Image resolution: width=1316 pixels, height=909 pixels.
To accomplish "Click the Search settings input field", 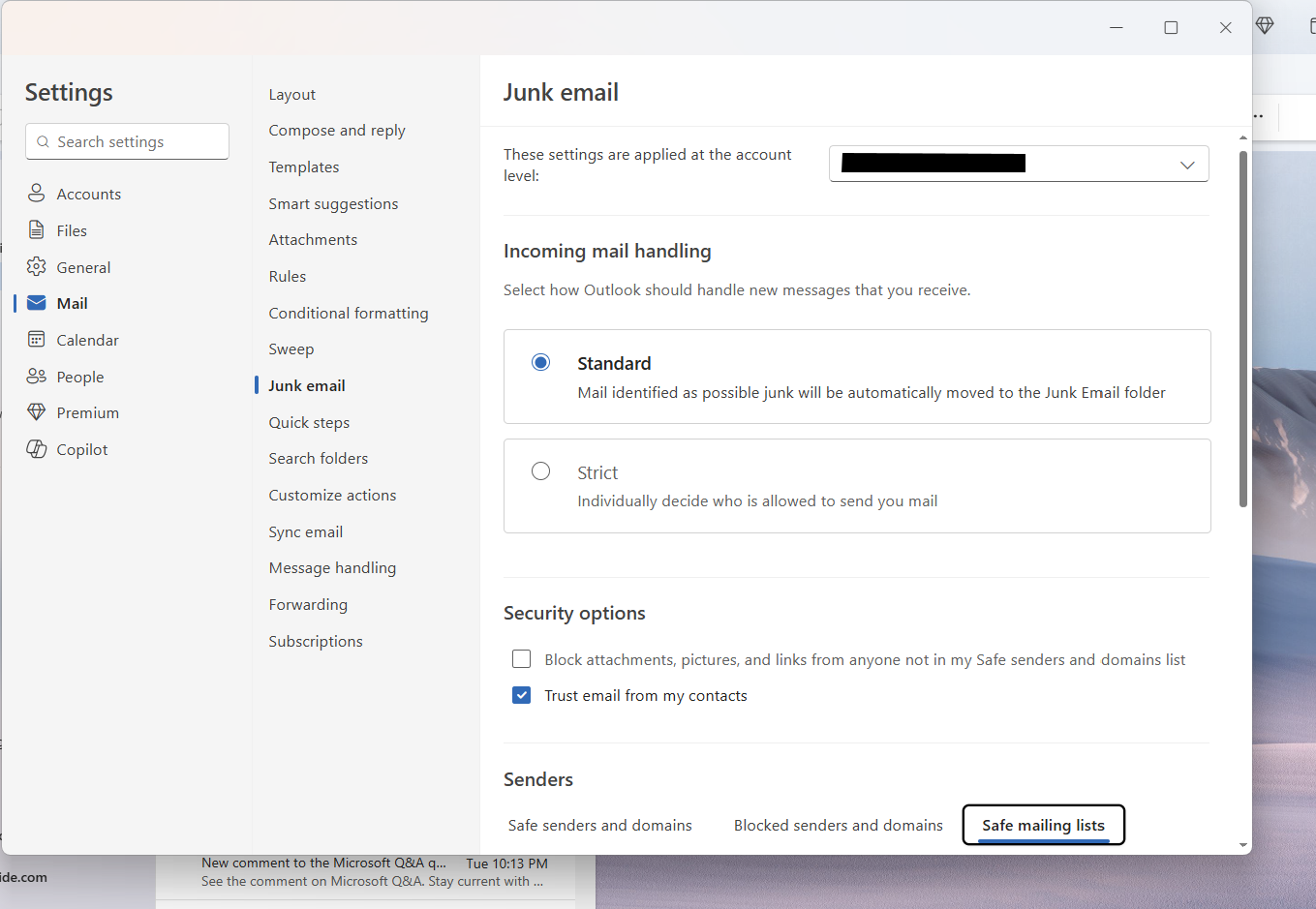I will (x=128, y=141).
